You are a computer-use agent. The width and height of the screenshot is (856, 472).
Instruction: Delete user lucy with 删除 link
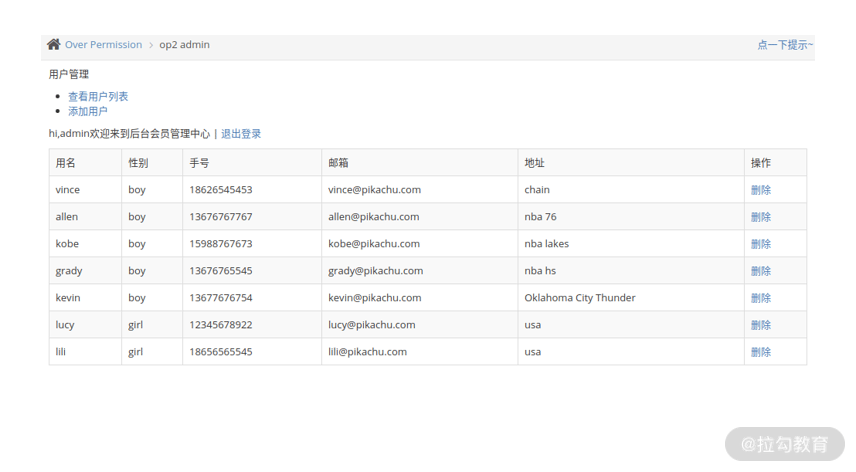coord(760,325)
